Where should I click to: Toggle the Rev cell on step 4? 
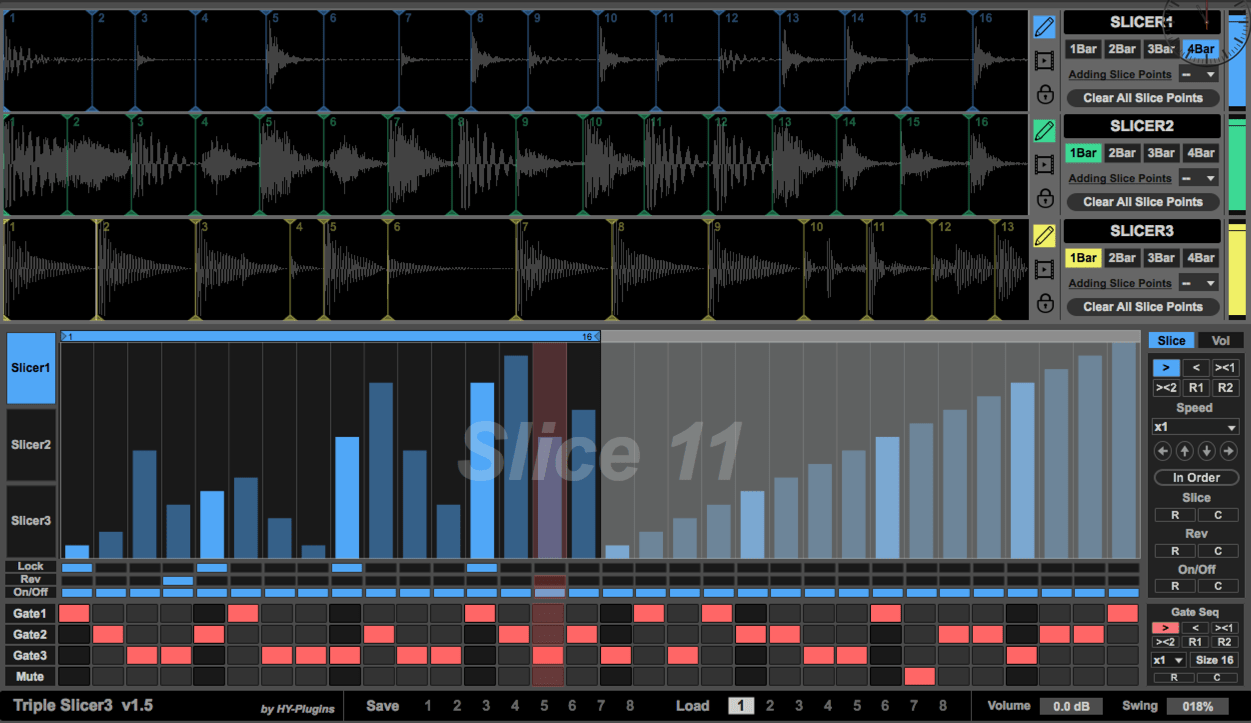[x=178, y=580]
